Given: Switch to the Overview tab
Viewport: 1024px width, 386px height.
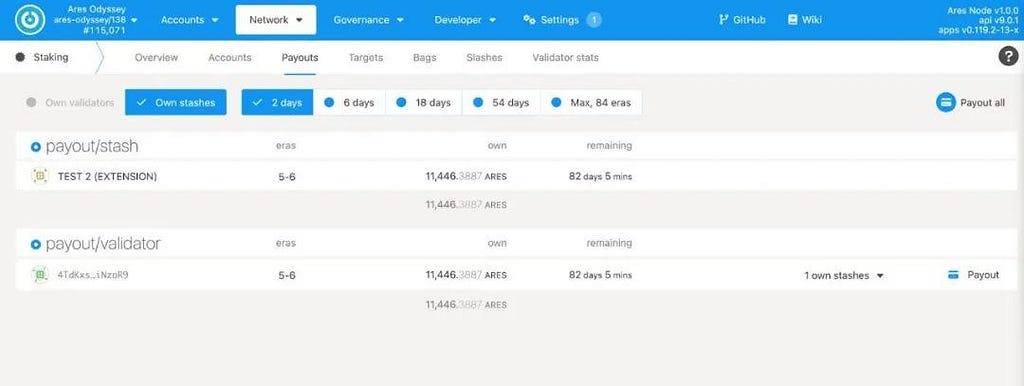Looking at the screenshot, I should pos(156,57).
